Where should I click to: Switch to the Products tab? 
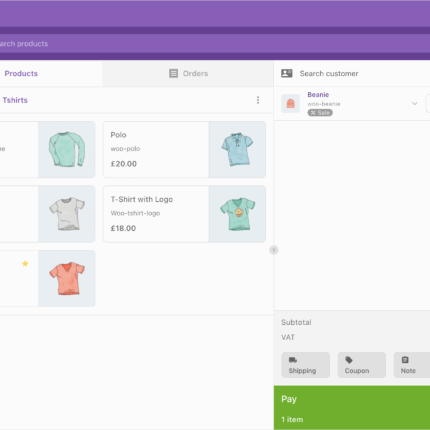point(21,73)
